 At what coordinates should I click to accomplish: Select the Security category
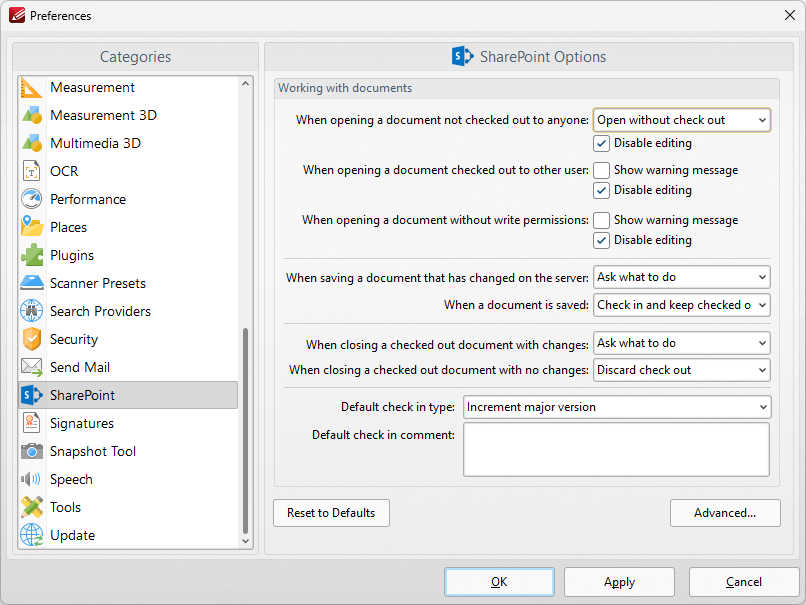coord(129,339)
